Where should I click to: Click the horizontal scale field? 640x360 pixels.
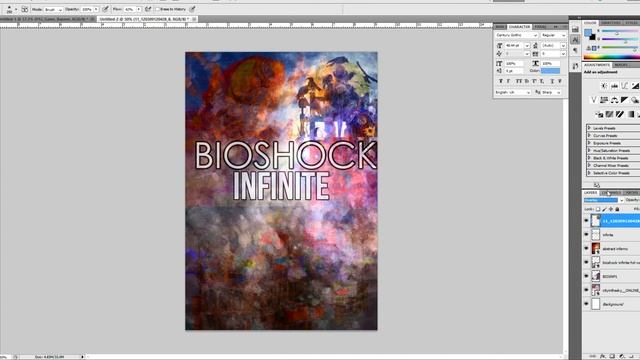pyautogui.click(x=551, y=64)
